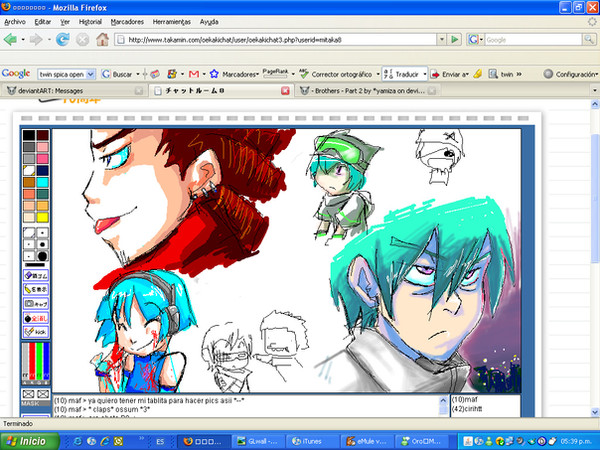Screen dimensions: 600x450
Task: Click the PageRank indicator
Action: (x=276, y=73)
